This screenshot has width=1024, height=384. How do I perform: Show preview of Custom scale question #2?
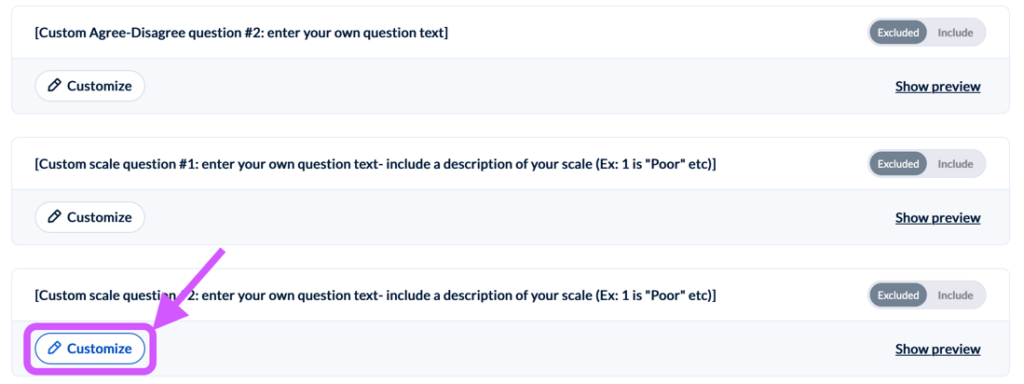tap(938, 349)
